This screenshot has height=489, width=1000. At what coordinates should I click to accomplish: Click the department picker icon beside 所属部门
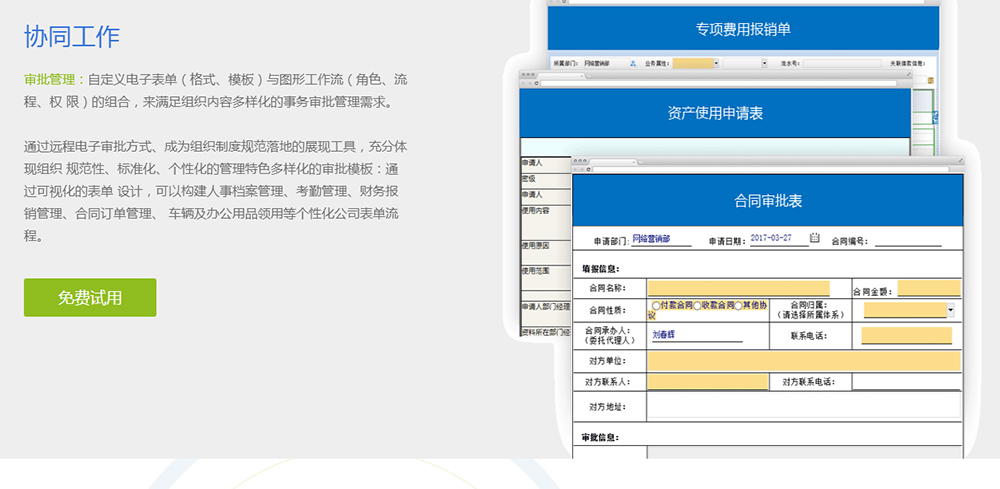pos(633,63)
